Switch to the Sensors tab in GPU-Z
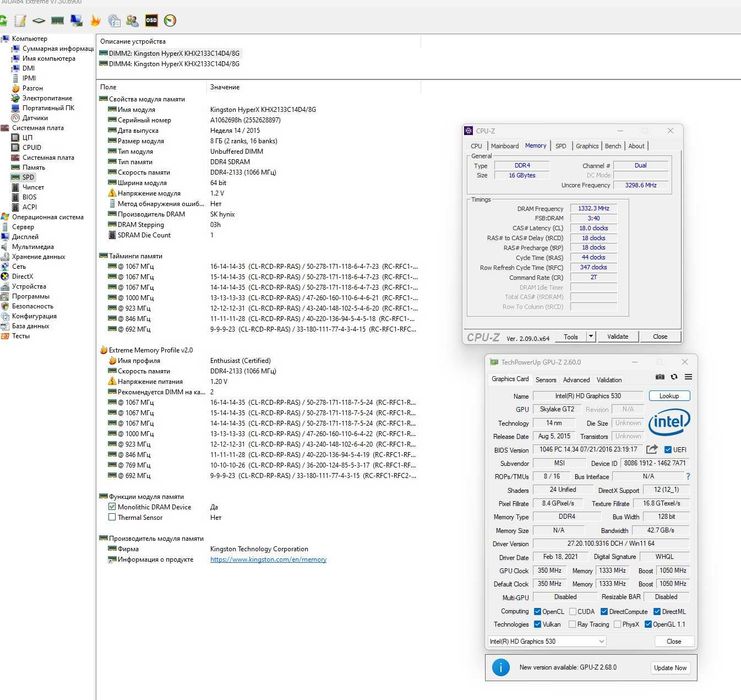The width and height of the screenshot is (741, 700). tap(546, 380)
